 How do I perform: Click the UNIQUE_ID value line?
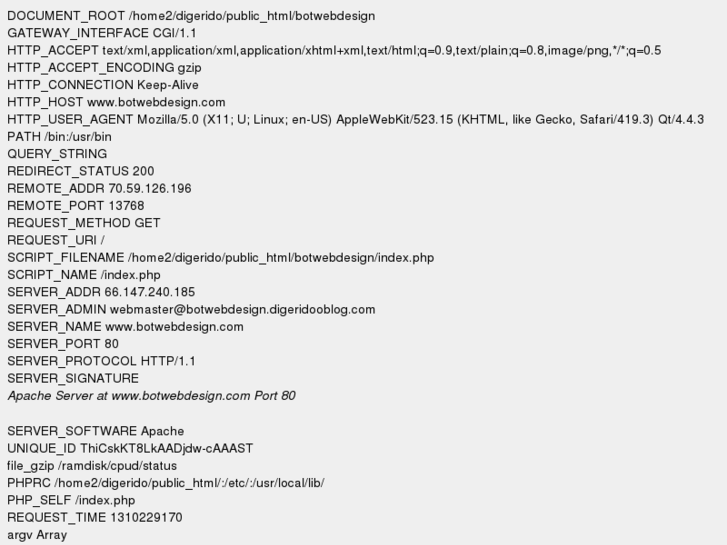130,449
